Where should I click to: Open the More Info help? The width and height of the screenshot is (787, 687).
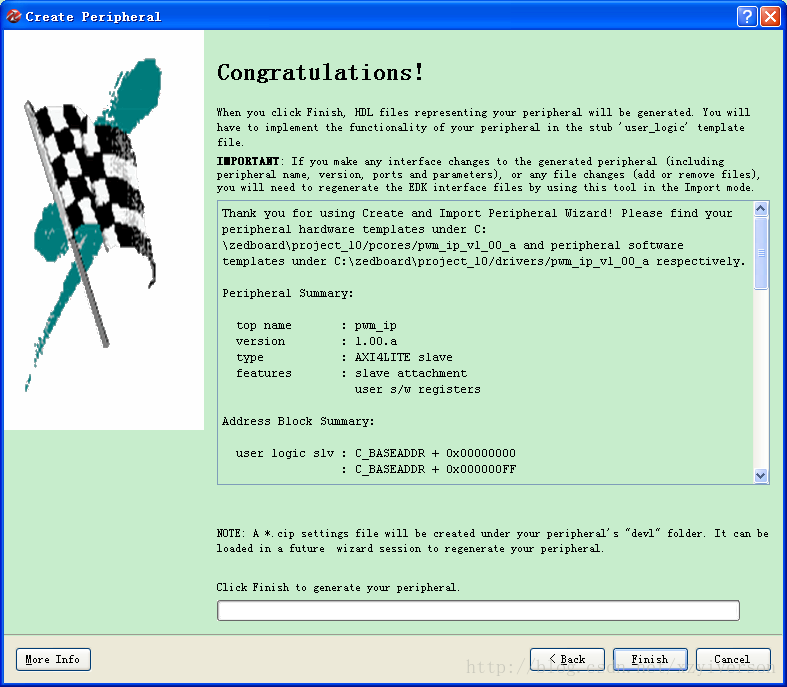(53, 659)
